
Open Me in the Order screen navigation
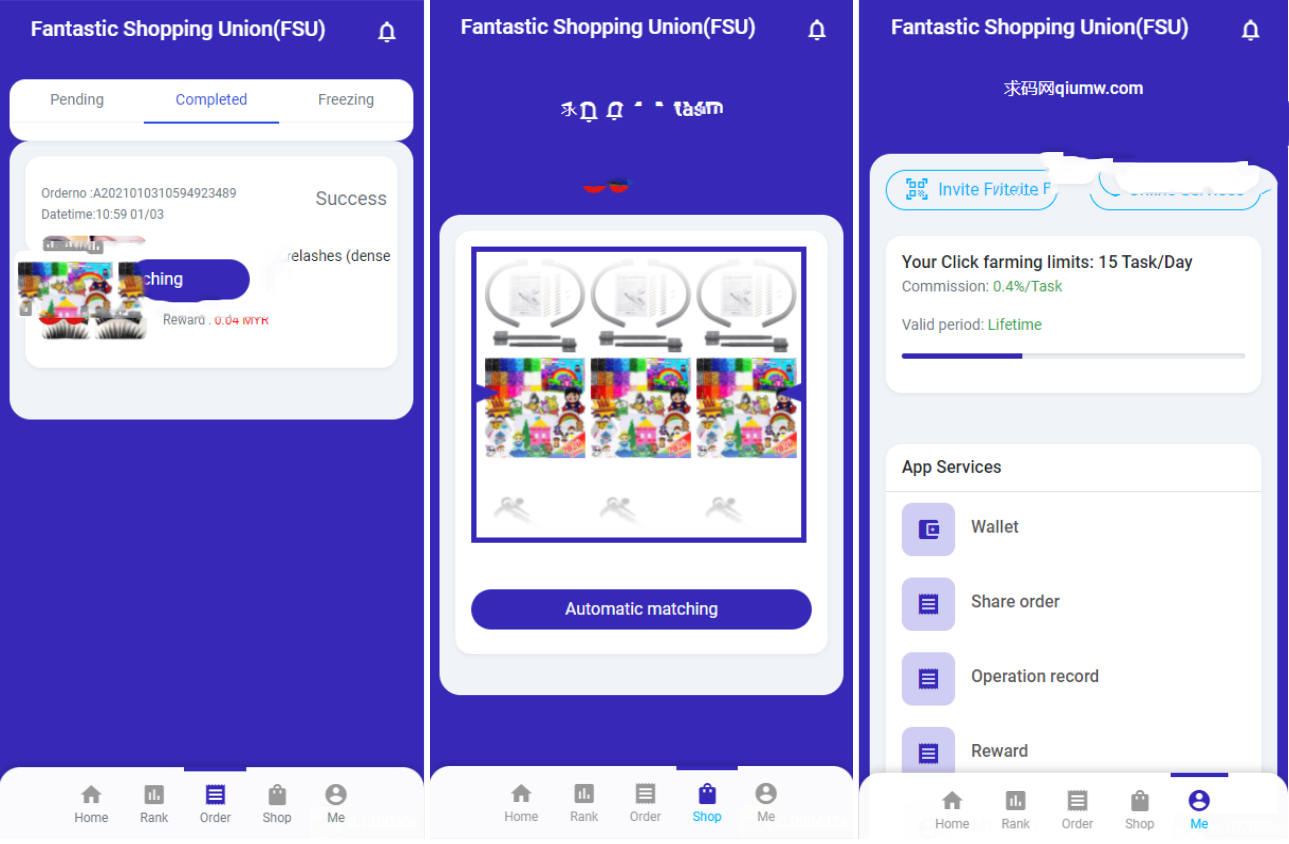click(336, 804)
